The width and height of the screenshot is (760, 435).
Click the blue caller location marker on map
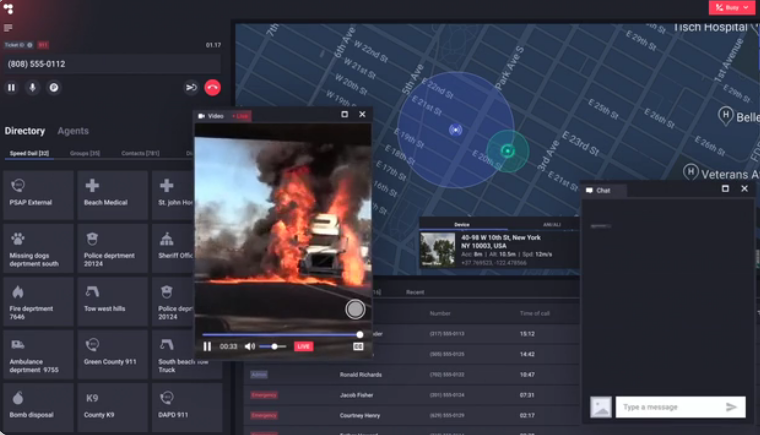pyautogui.click(x=455, y=129)
